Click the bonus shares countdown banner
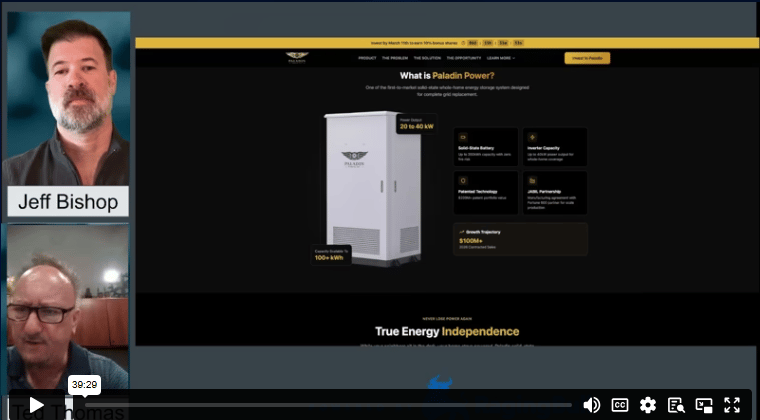 coord(447,43)
